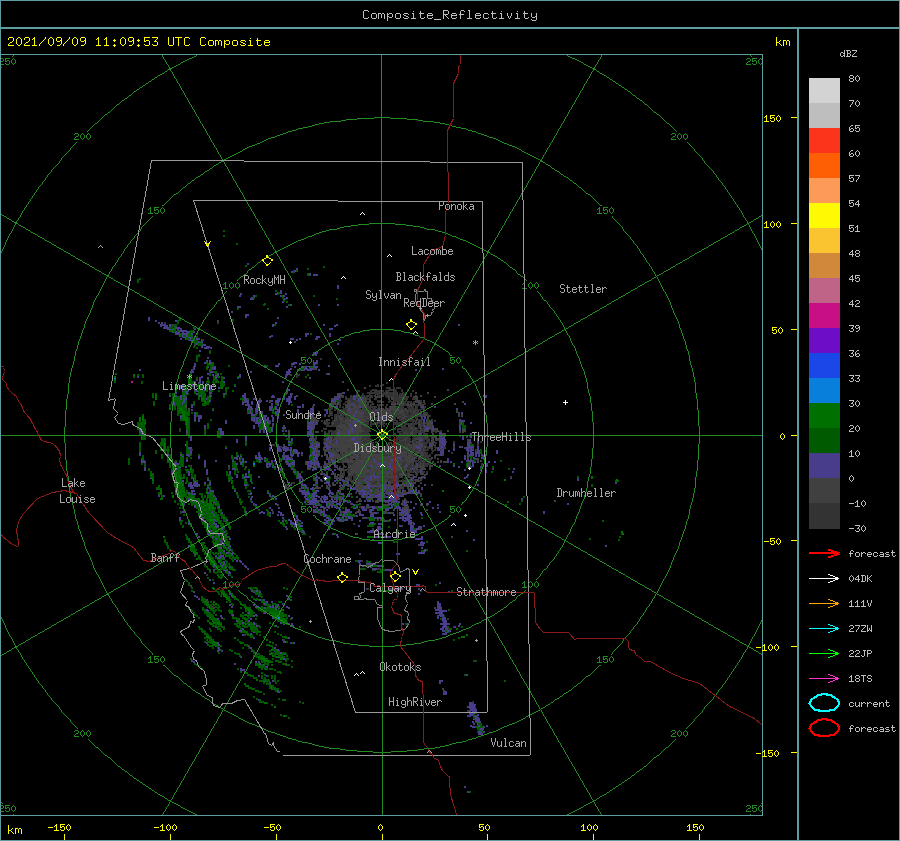Select the magenta 39-42 dBZ swatch
The height and width of the screenshot is (841, 900).
[x=824, y=316]
